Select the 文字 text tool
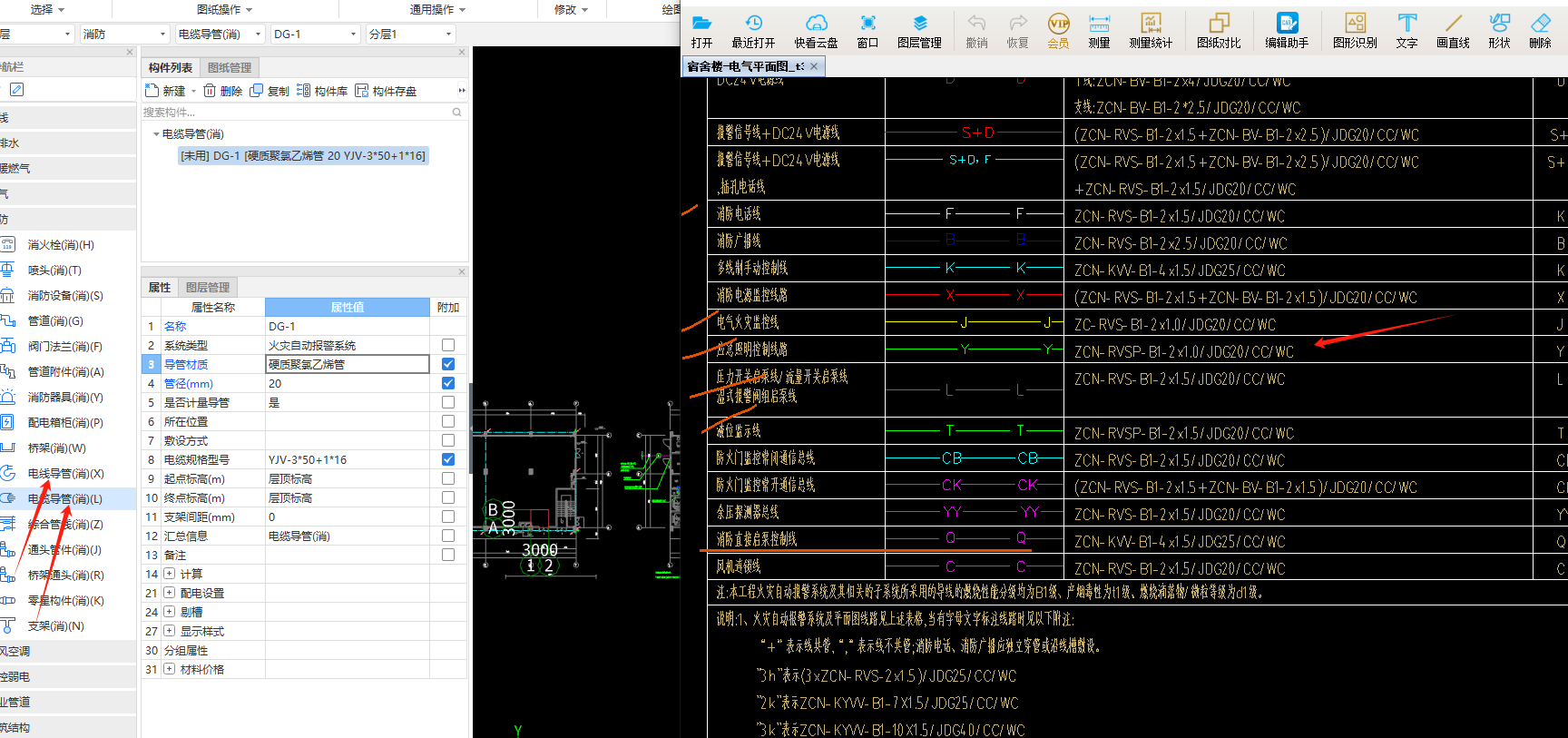Viewport: 1568px width, 738px height. pyautogui.click(x=1406, y=31)
